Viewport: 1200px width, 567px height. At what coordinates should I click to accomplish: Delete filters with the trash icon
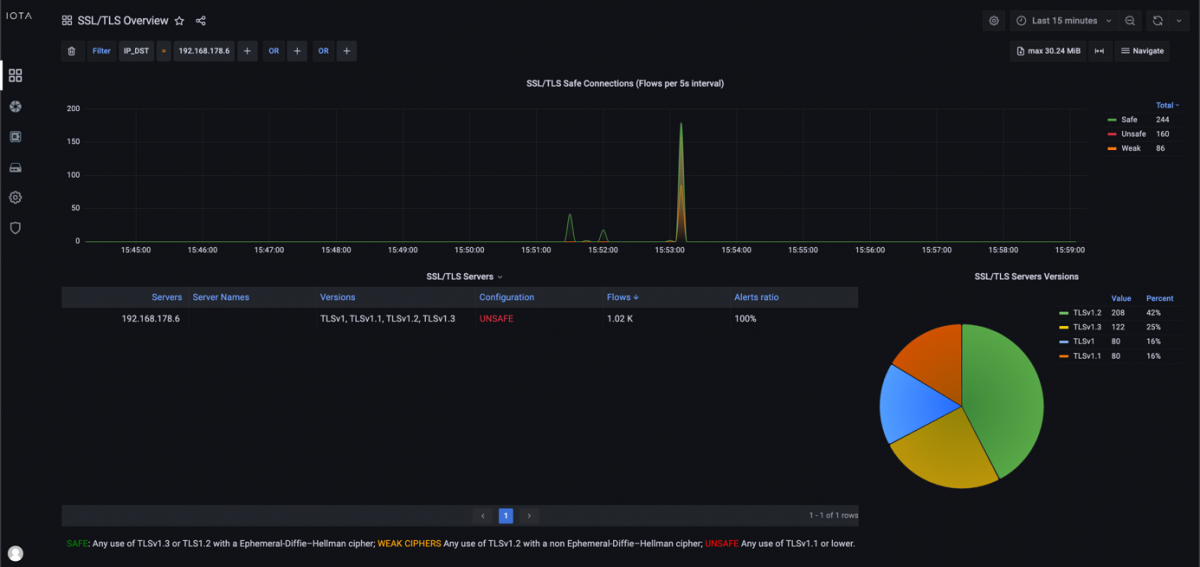(71, 51)
